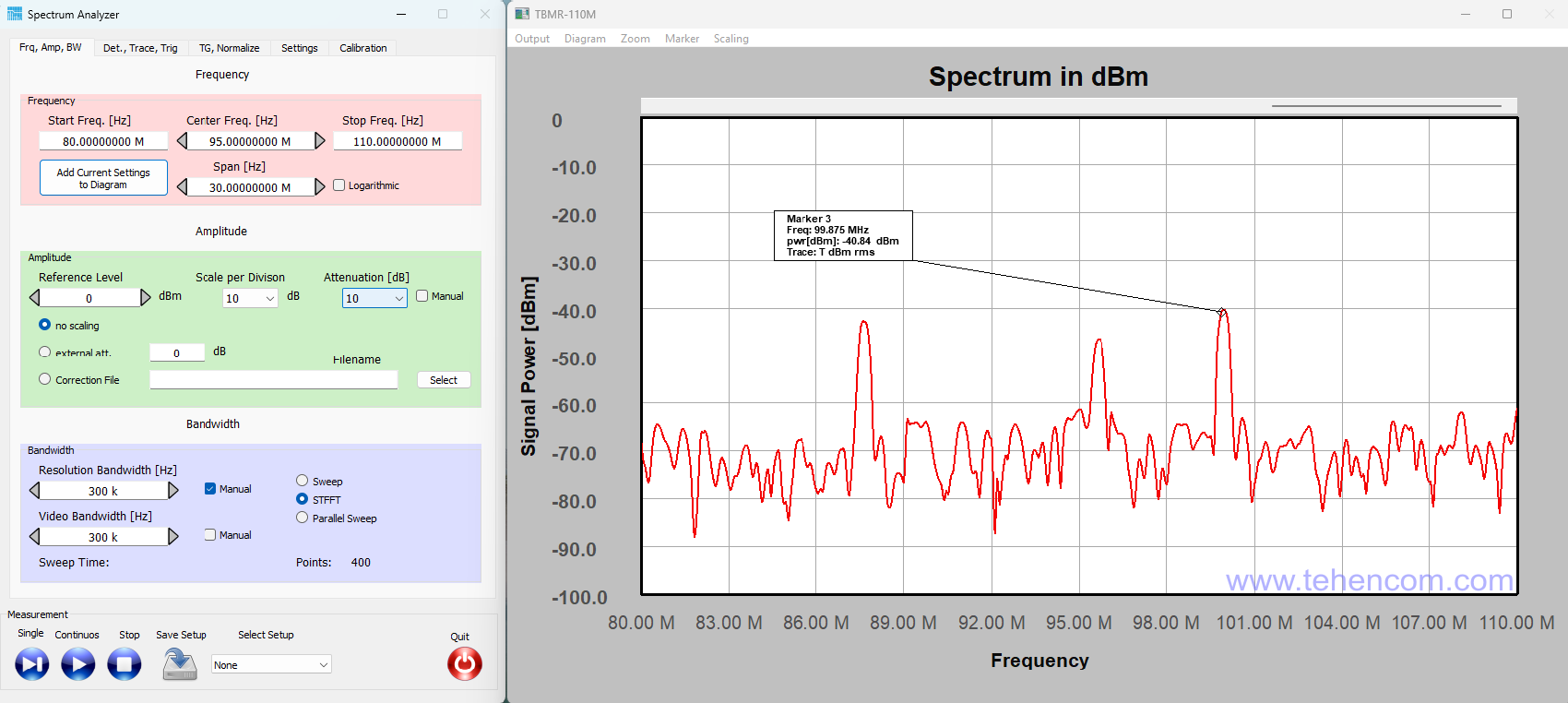The height and width of the screenshot is (703, 1568).
Task: Decrease Span with left arrow
Action: (182, 186)
